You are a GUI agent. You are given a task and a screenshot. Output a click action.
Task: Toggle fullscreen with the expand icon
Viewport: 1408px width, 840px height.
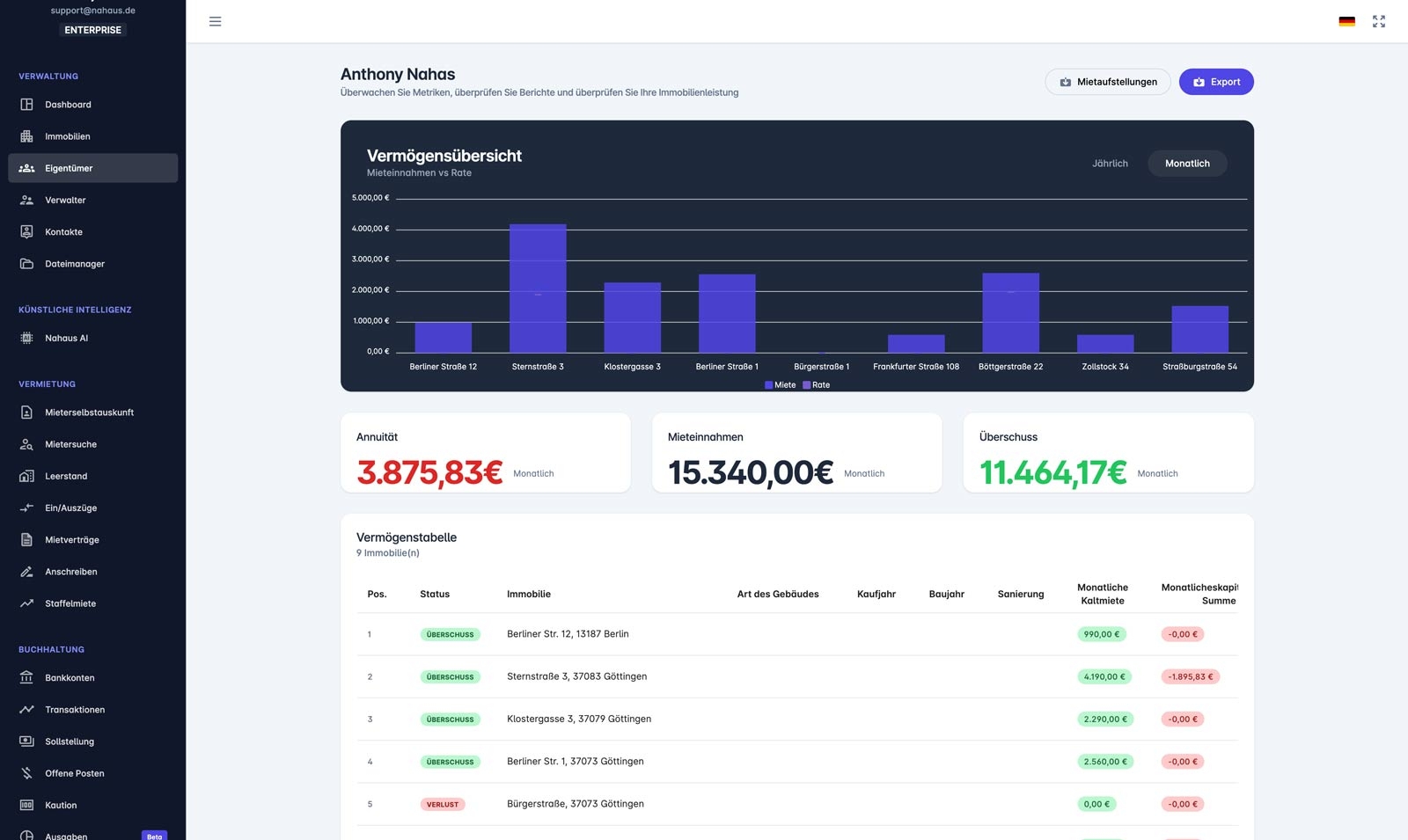point(1379,21)
